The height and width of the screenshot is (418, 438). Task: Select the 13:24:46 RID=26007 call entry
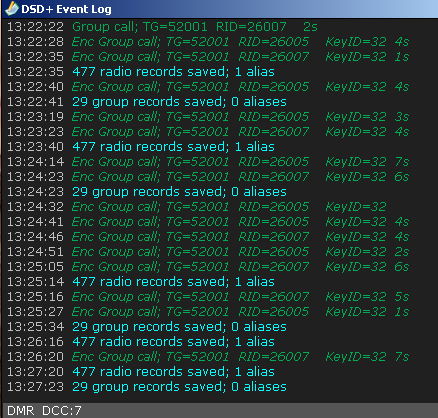coord(208,237)
